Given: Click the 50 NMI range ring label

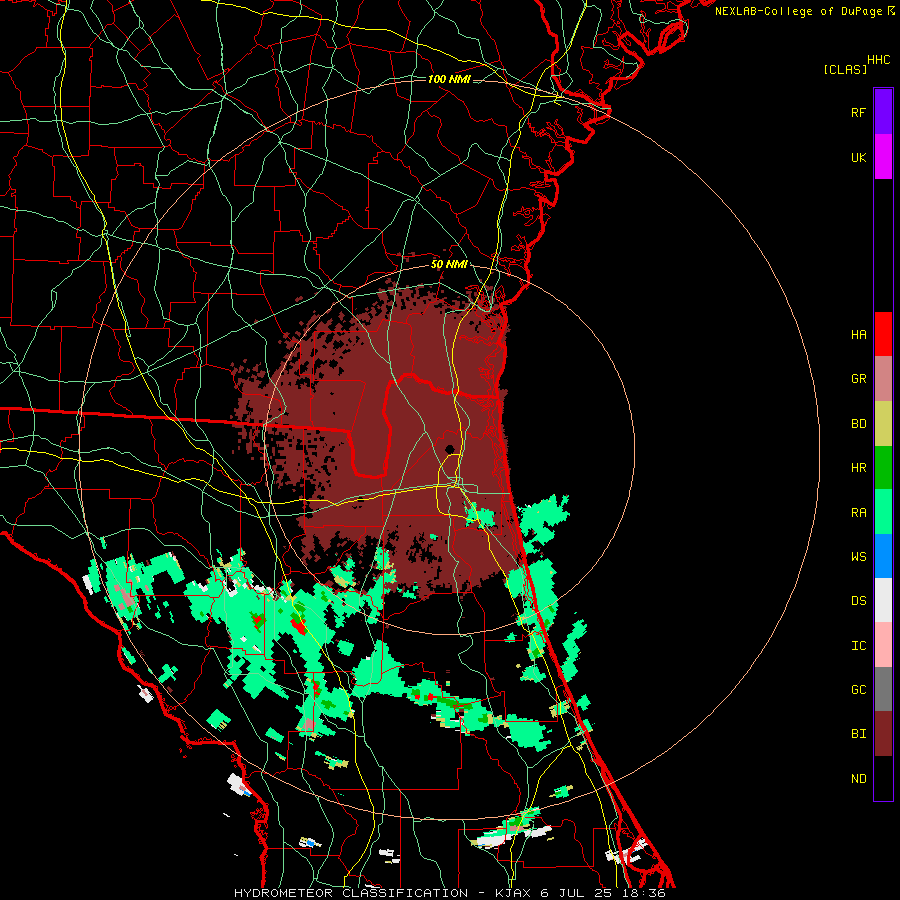Looking at the screenshot, I should (x=449, y=264).
